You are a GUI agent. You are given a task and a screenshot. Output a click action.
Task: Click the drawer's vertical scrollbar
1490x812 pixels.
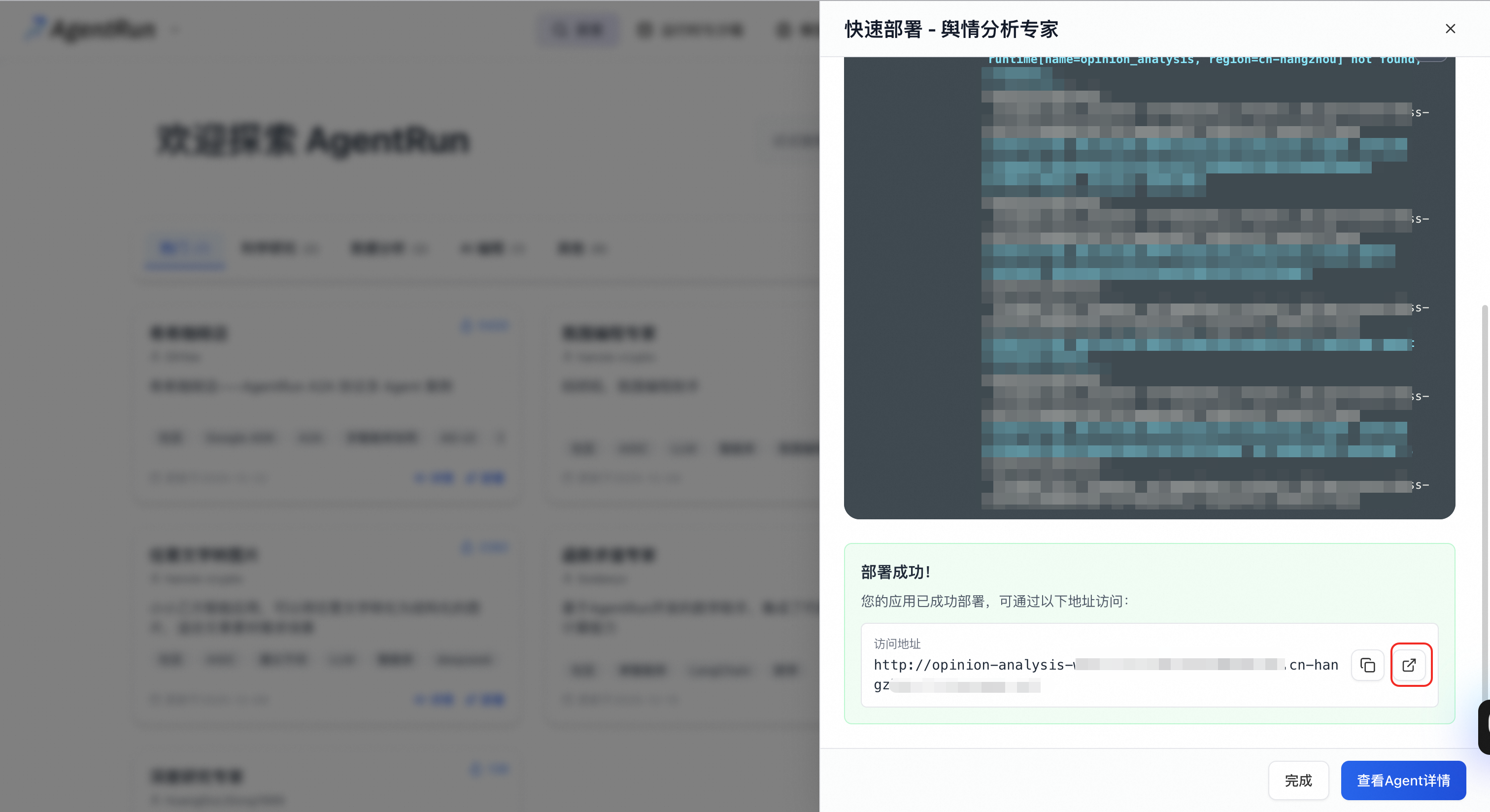[1484, 503]
